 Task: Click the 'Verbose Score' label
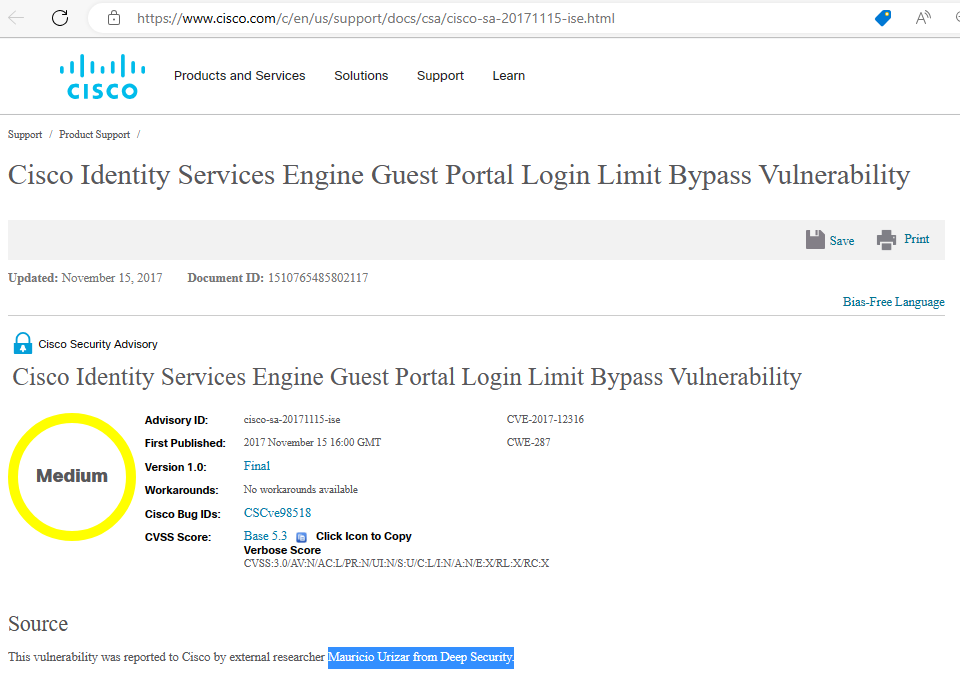(x=282, y=550)
